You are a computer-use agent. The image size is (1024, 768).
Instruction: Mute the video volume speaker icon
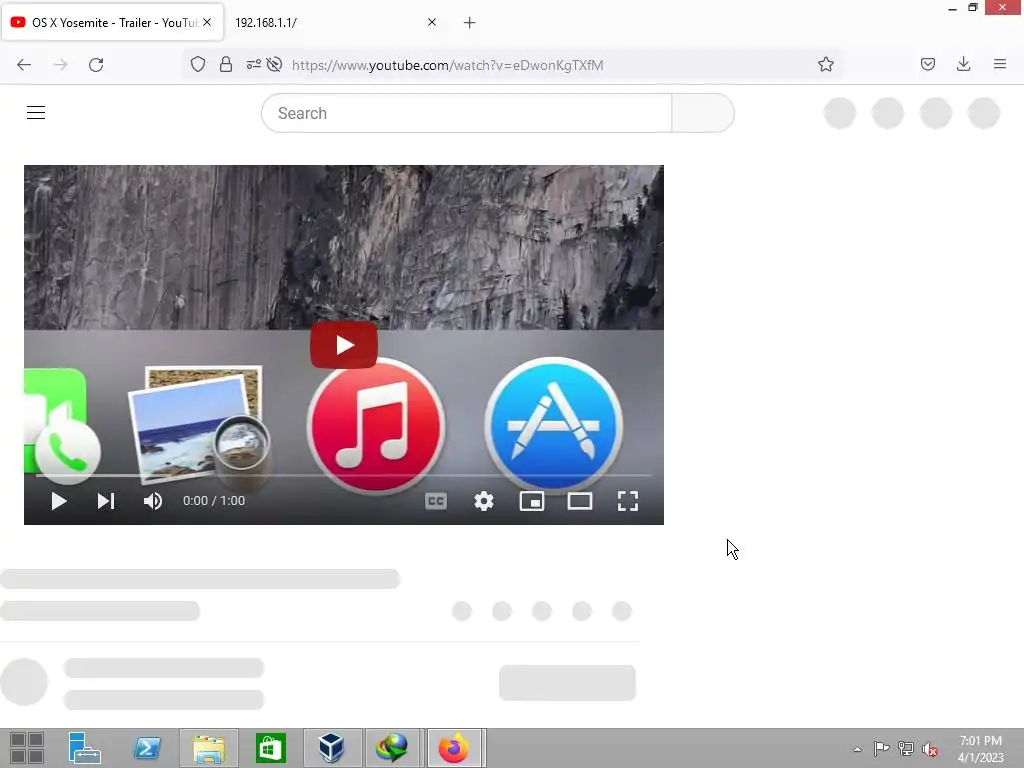pos(153,501)
